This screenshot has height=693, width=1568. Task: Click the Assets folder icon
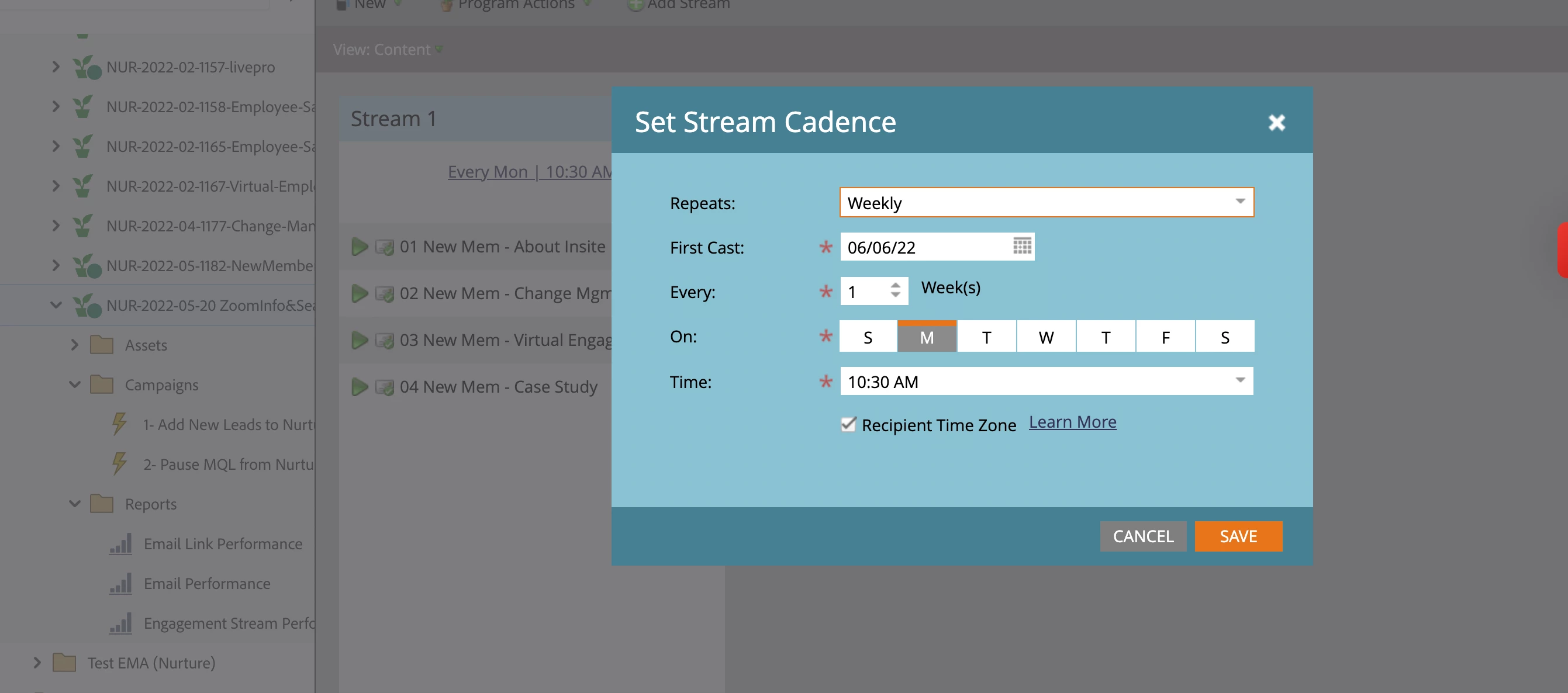coord(102,345)
